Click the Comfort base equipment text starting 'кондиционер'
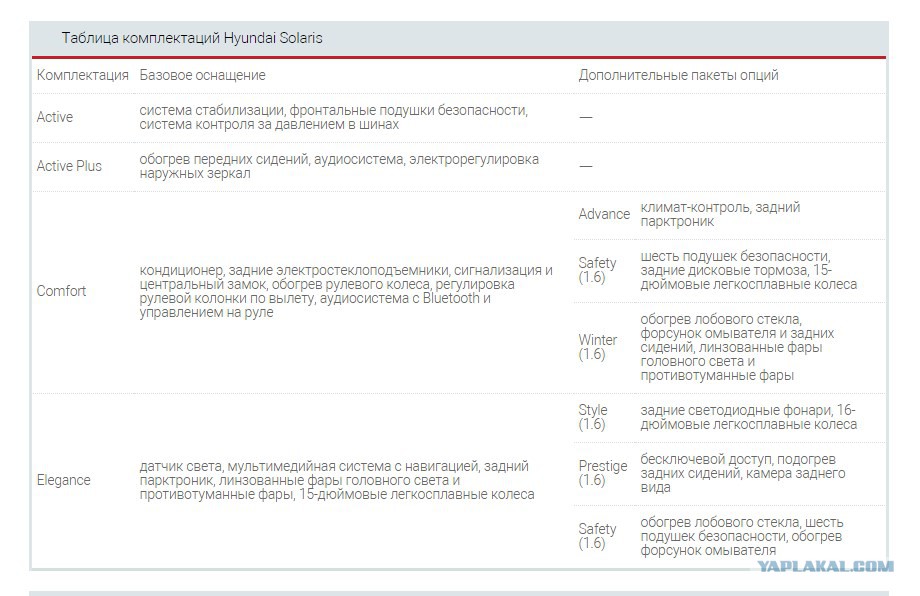 click(346, 291)
